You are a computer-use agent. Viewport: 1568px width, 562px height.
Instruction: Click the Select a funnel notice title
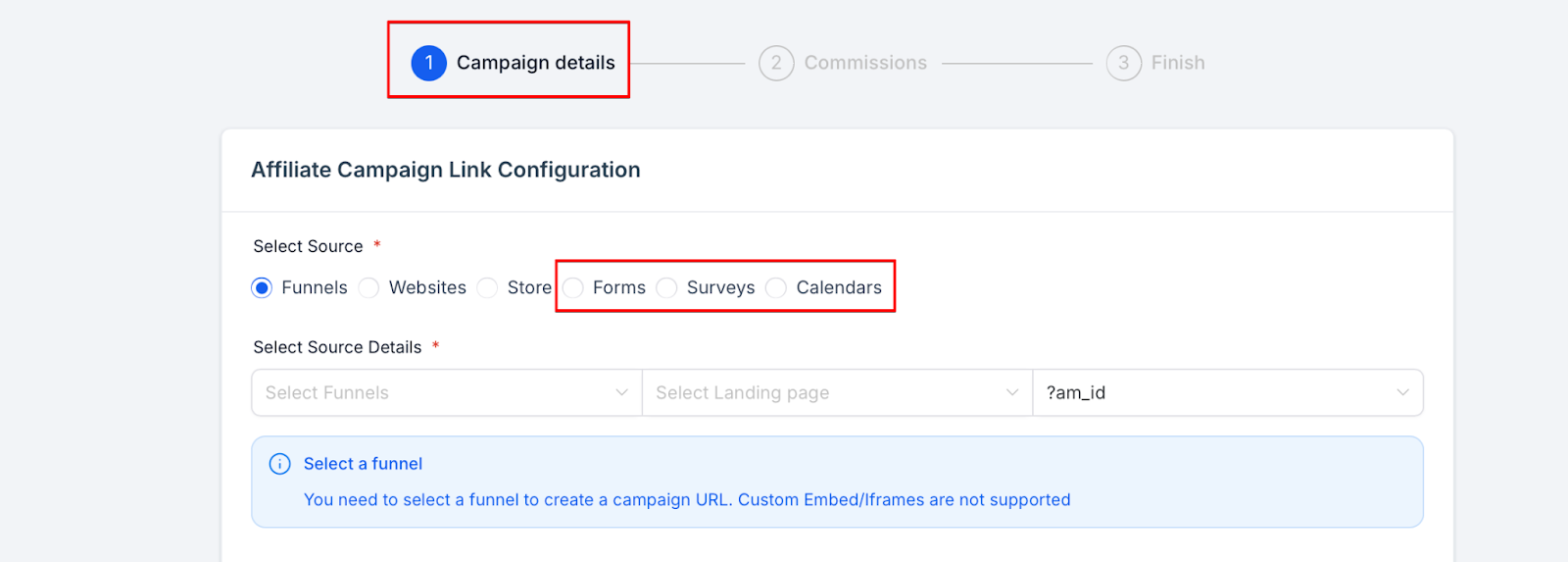point(363,464)
